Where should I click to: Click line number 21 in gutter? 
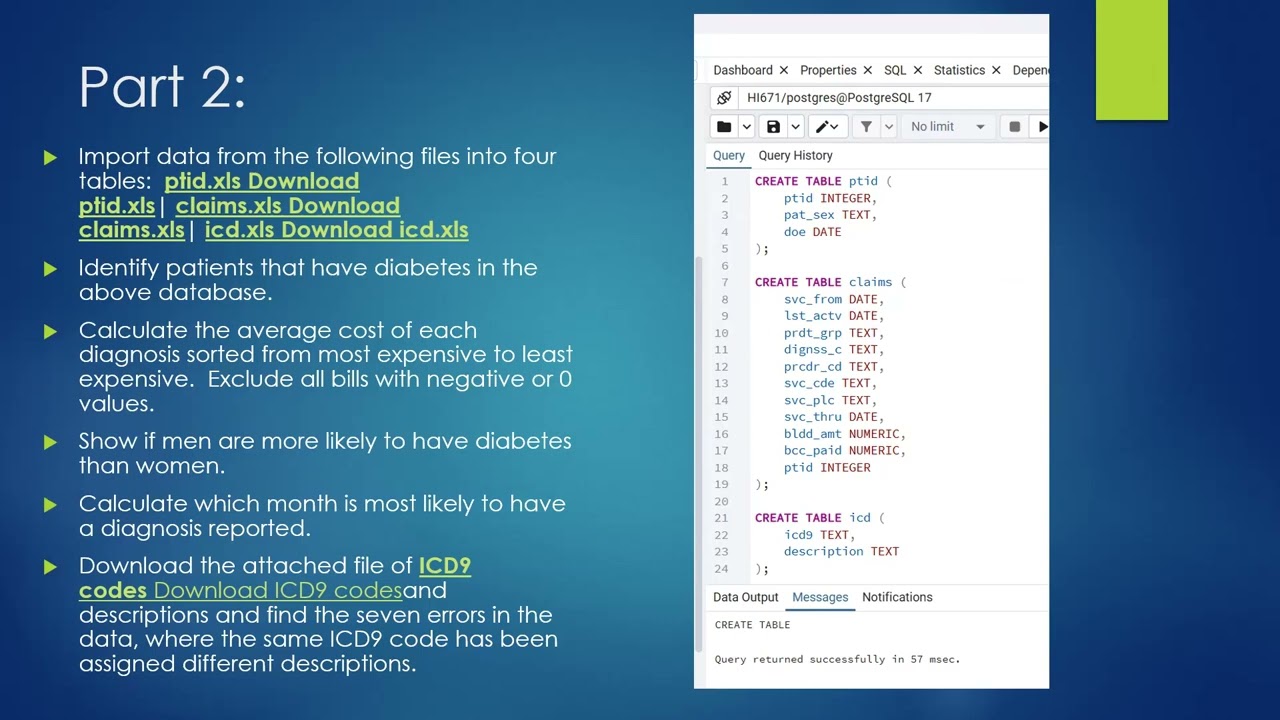[721, 518]
